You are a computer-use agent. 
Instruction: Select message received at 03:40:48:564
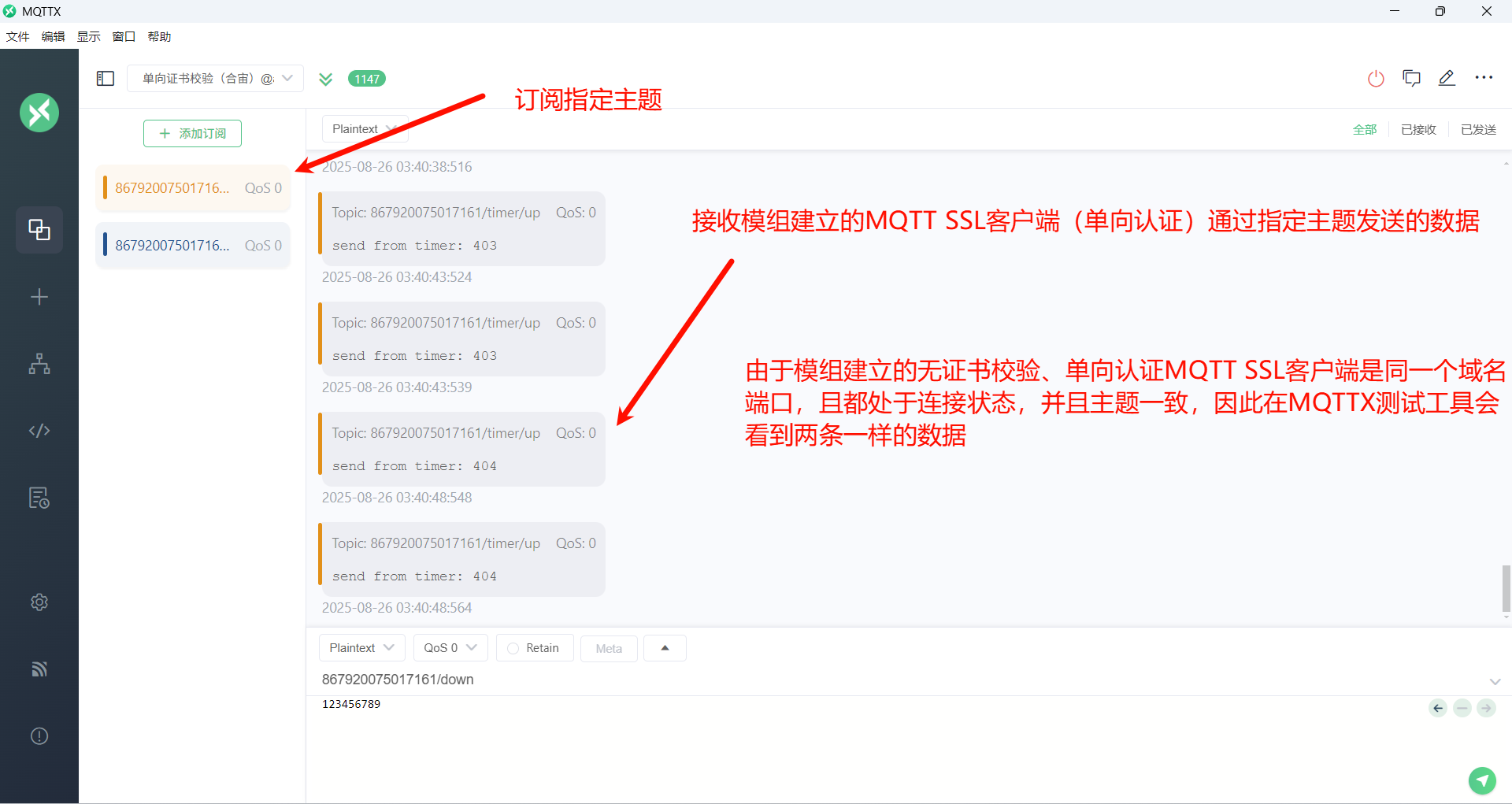[x=461, y=560]
